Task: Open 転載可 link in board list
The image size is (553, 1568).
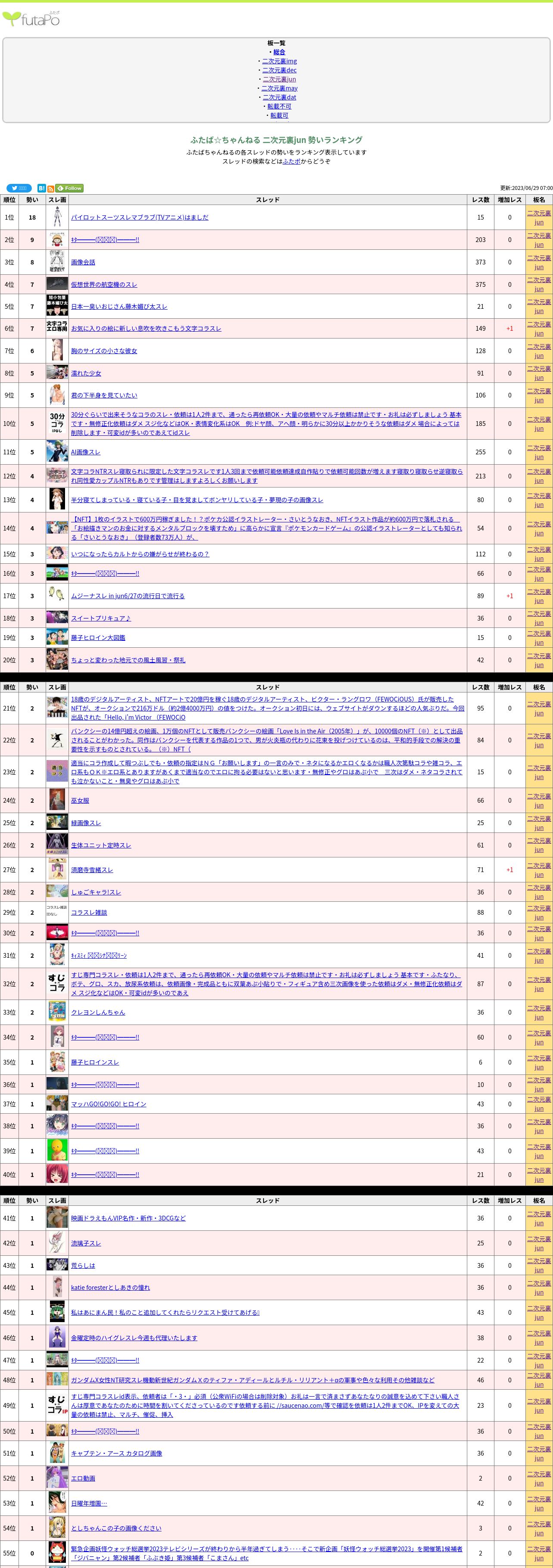Action: click(x=279, y=115)
